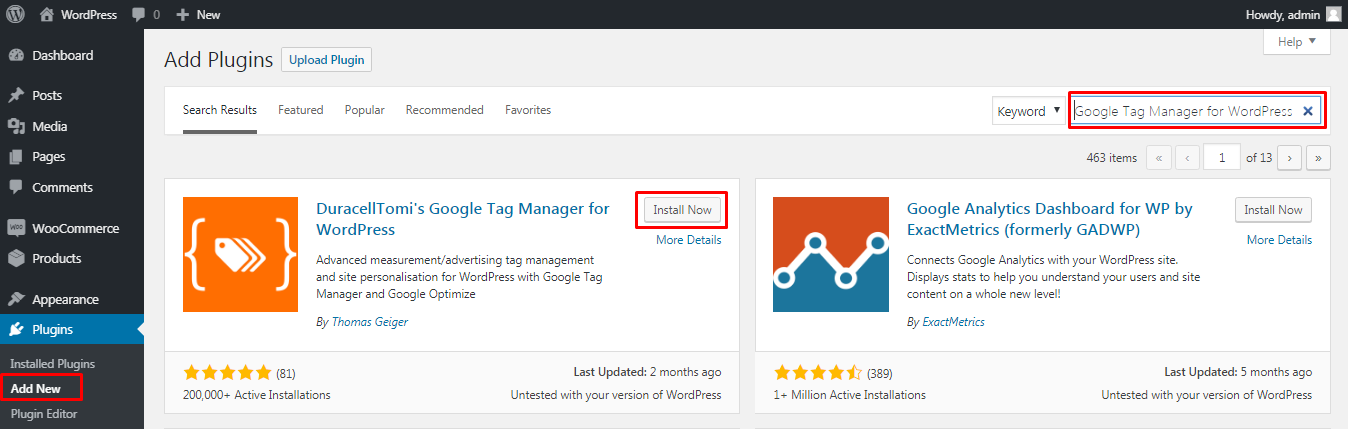The width and height of the screenshot is (1348, 429).
Task: Open Installed Plugins submenu
Action: coord(53,363)
